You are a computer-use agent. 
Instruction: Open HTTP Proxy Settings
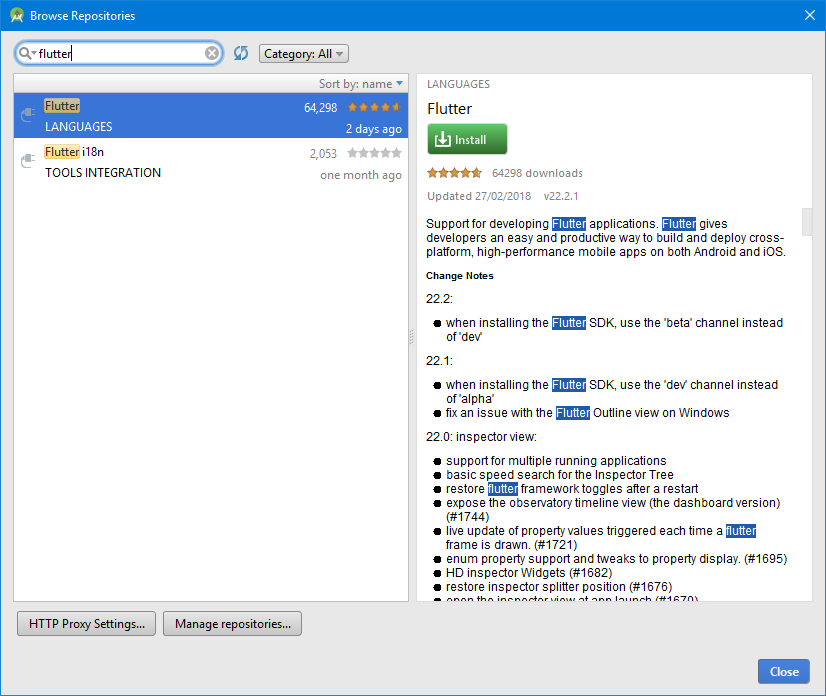pos(86,624)
